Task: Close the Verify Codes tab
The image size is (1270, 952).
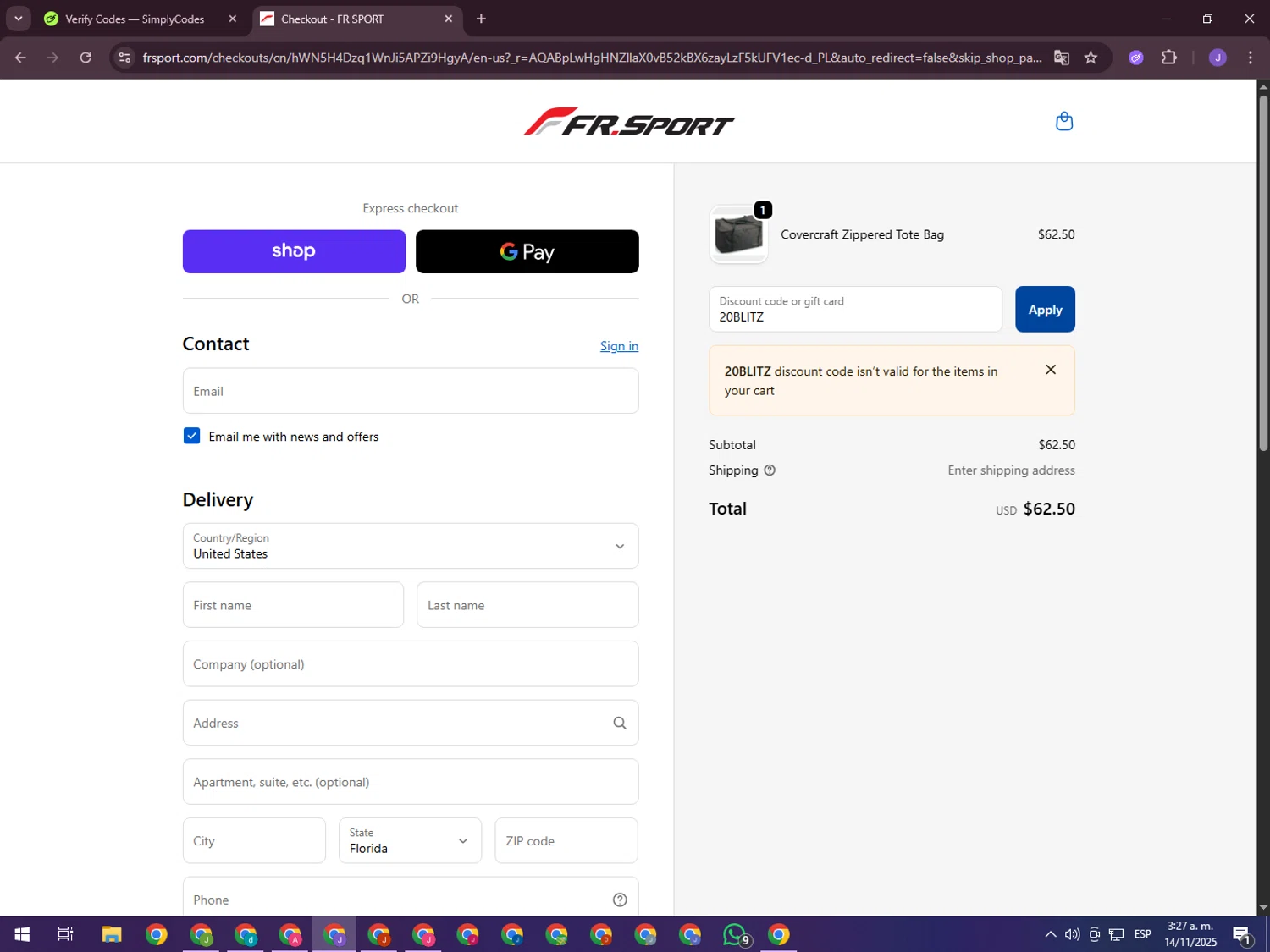Action: [x=233, y=19]
